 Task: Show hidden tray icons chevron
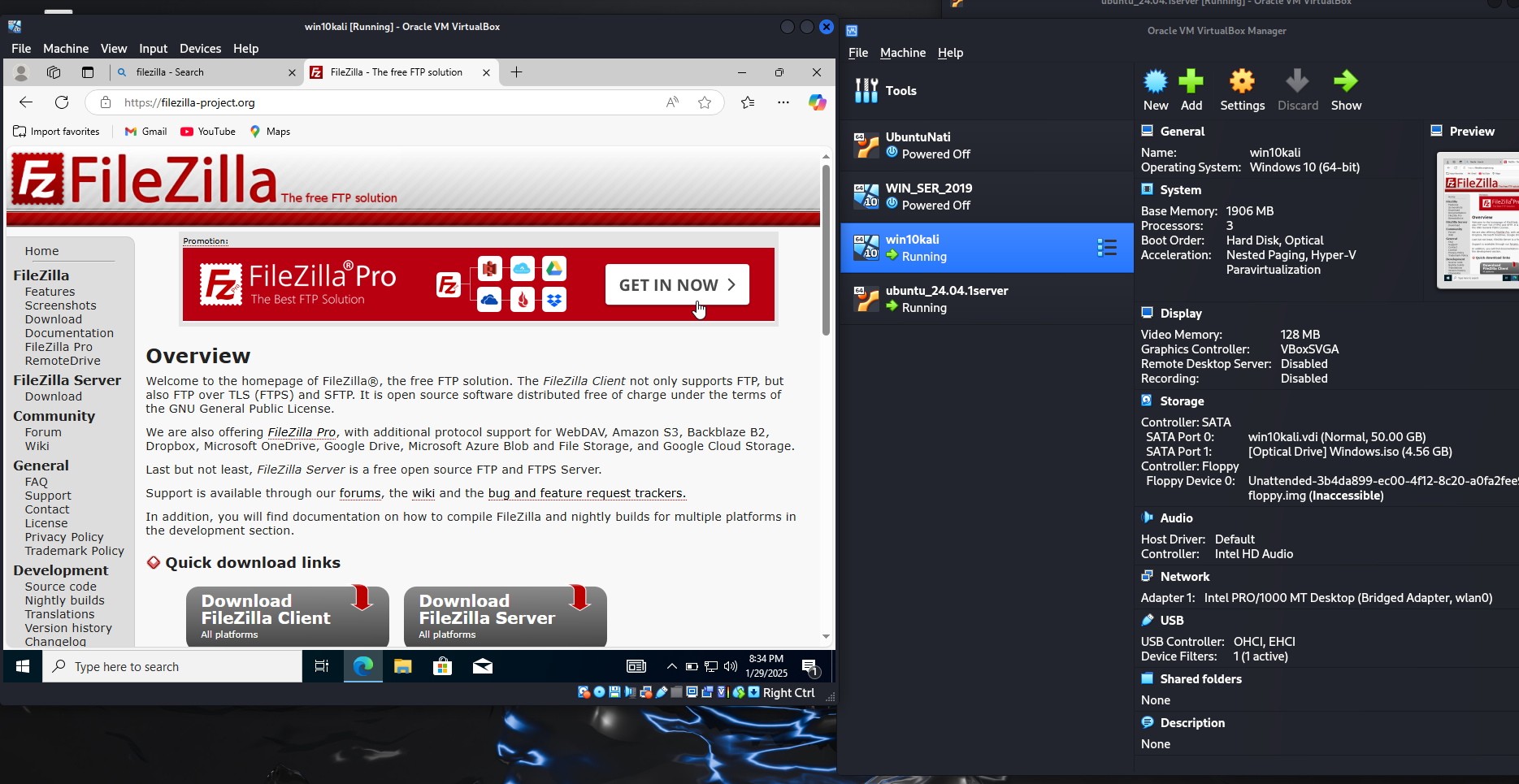(671, 666)
